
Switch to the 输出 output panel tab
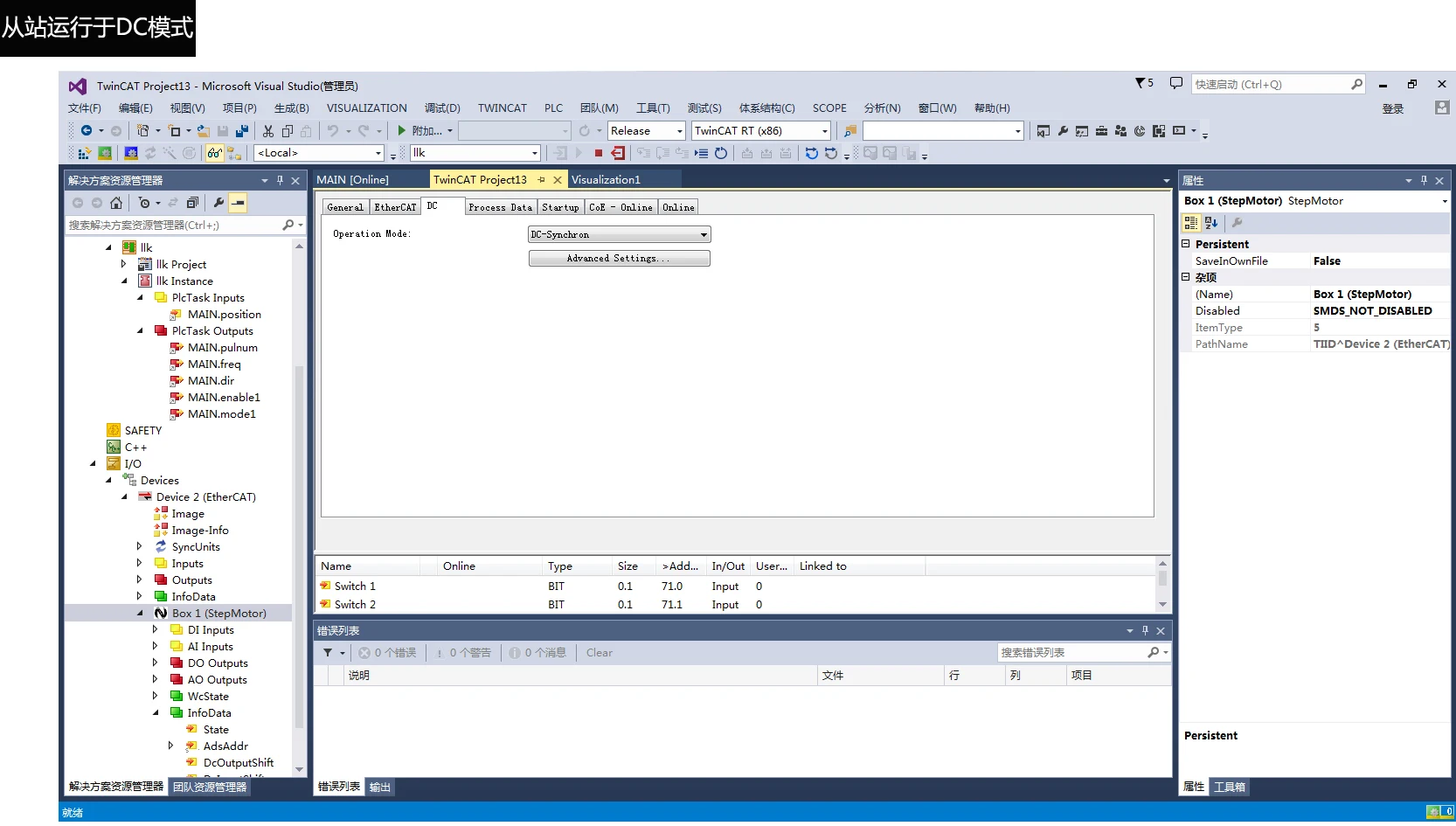point(380,787)
